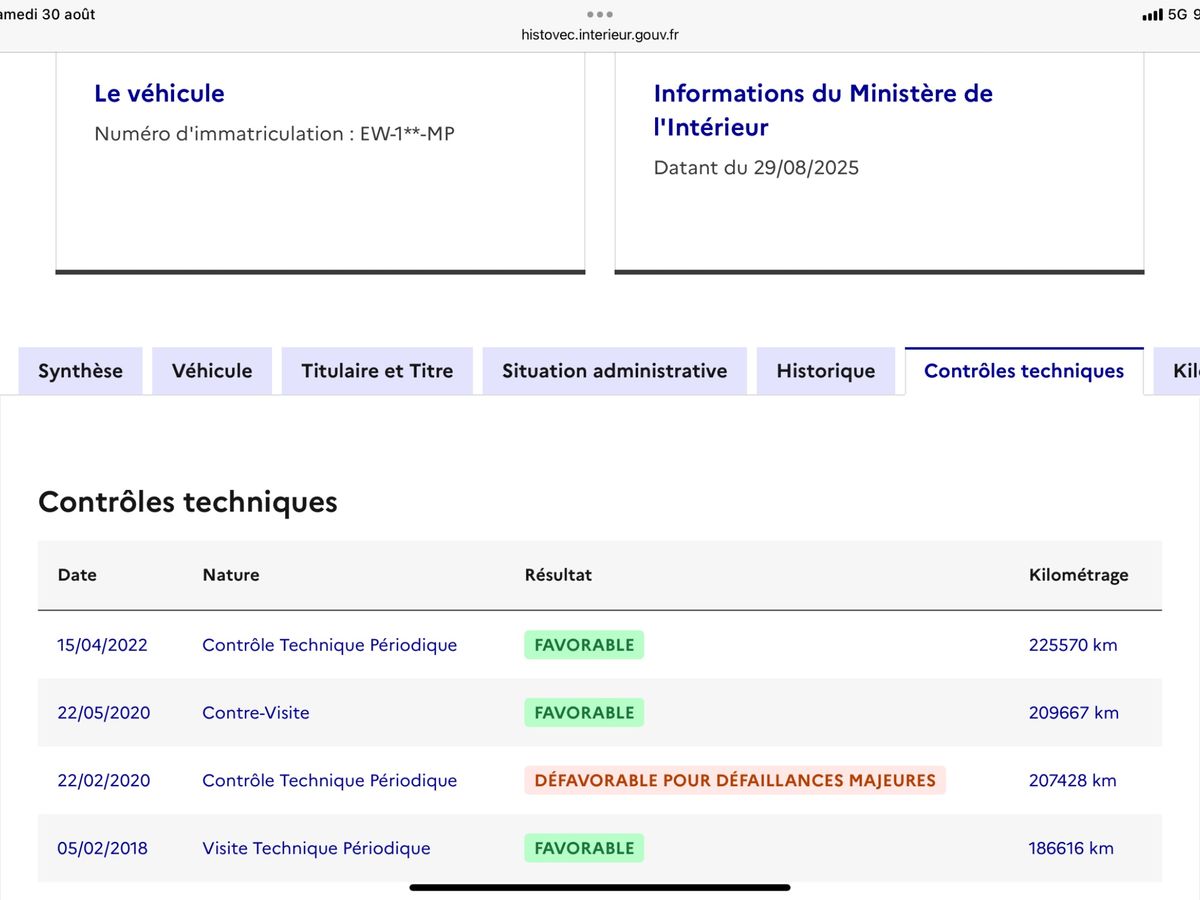The image size is (1200, 900).
Task: Tap the histovec.interieur.gouv.fr address bar
Action: [x=600, y=35]
